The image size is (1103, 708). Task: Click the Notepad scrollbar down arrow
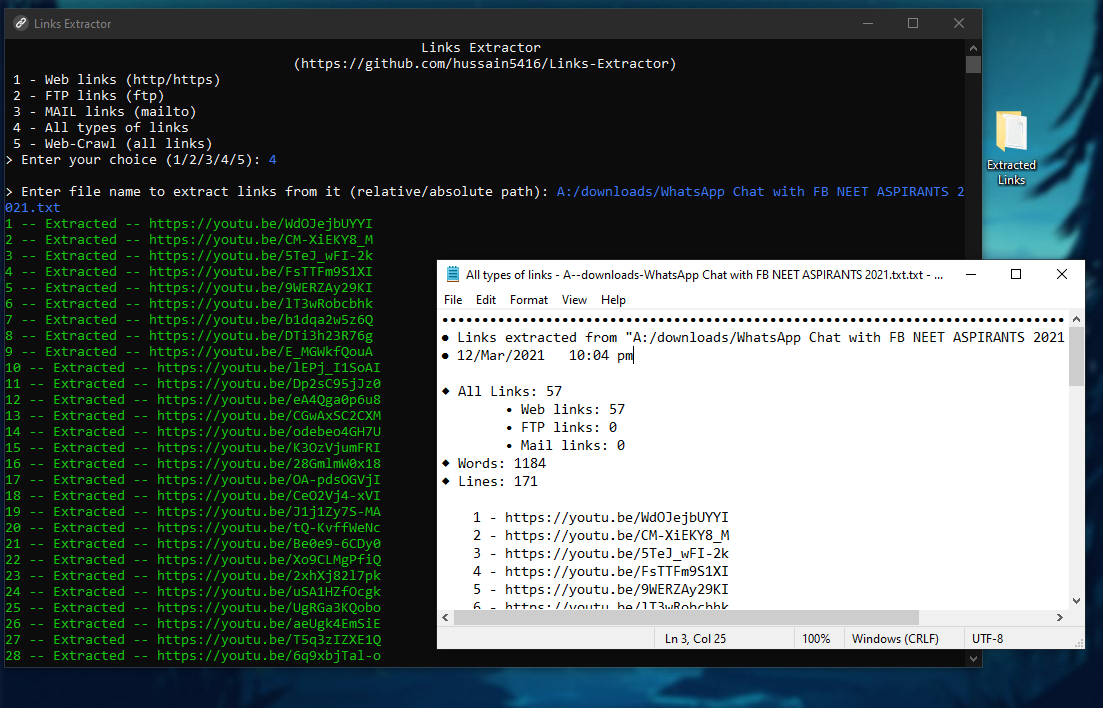tap(1075, 601)
